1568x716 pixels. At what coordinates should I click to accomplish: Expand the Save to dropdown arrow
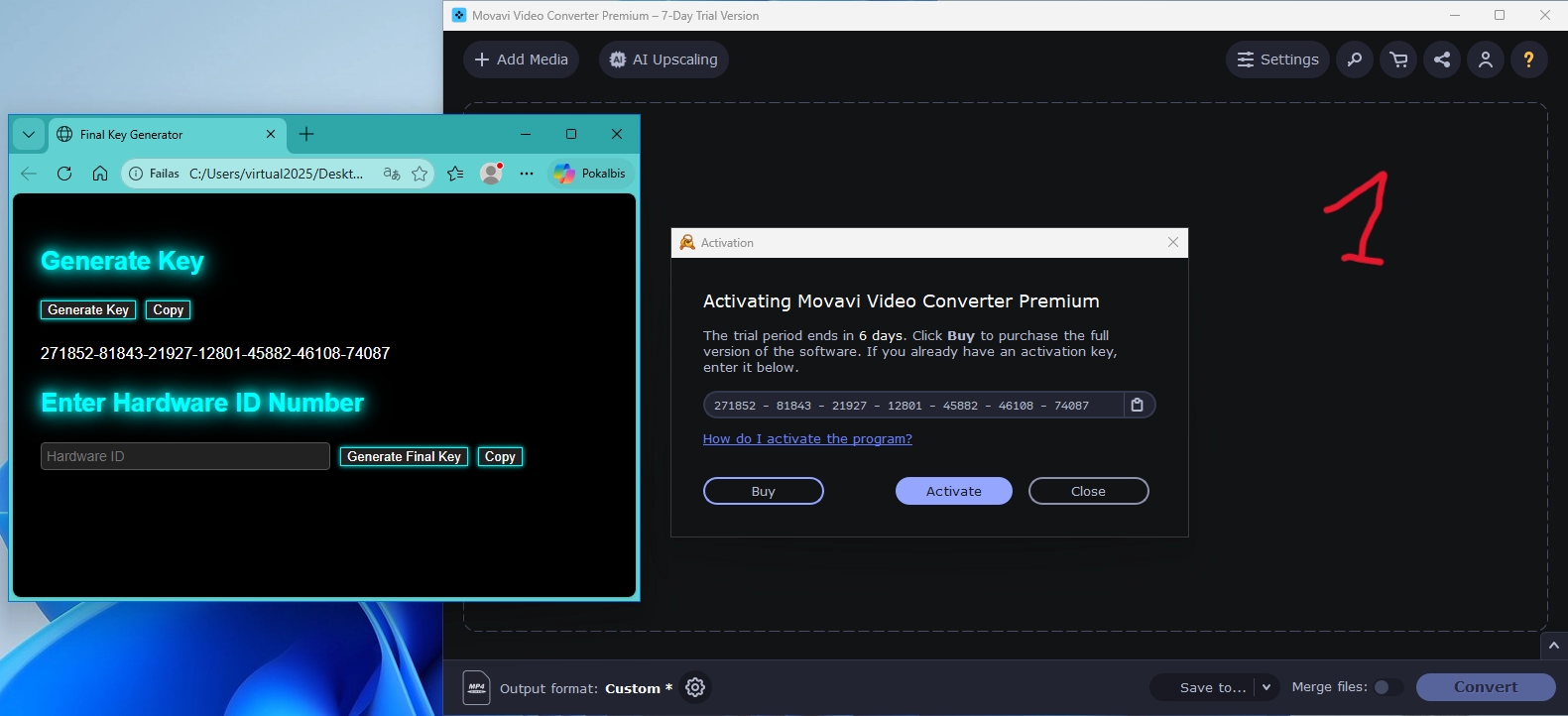(1266, 687)
